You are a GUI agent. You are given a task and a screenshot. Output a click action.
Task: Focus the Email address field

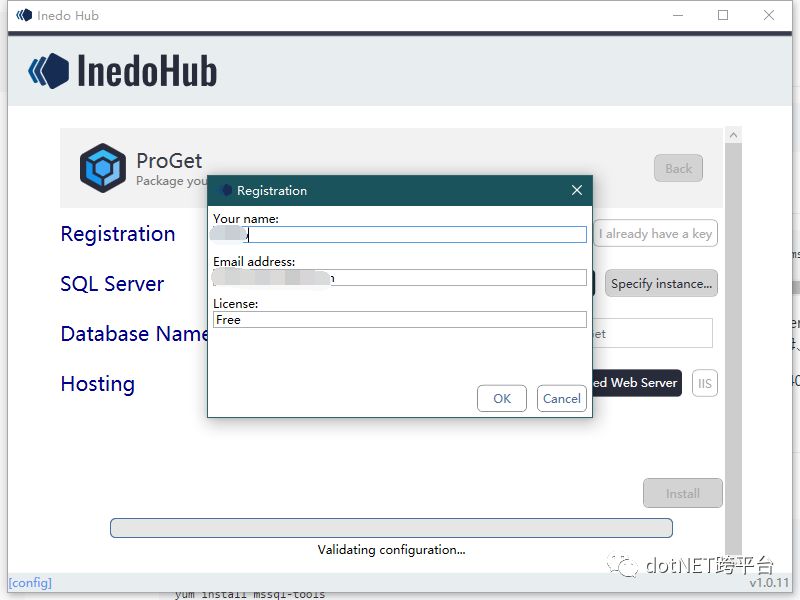point(399,278)
